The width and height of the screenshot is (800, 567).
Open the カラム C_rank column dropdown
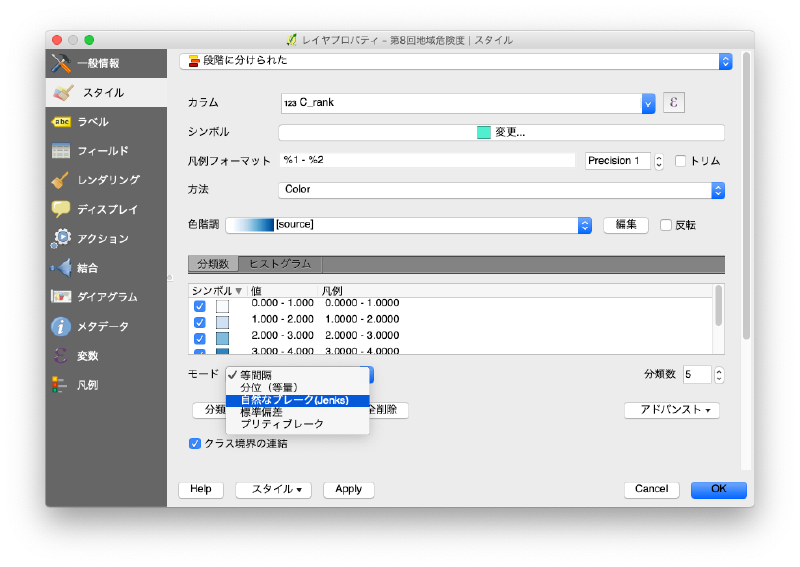pyautogui.click(x=468, y=104)
